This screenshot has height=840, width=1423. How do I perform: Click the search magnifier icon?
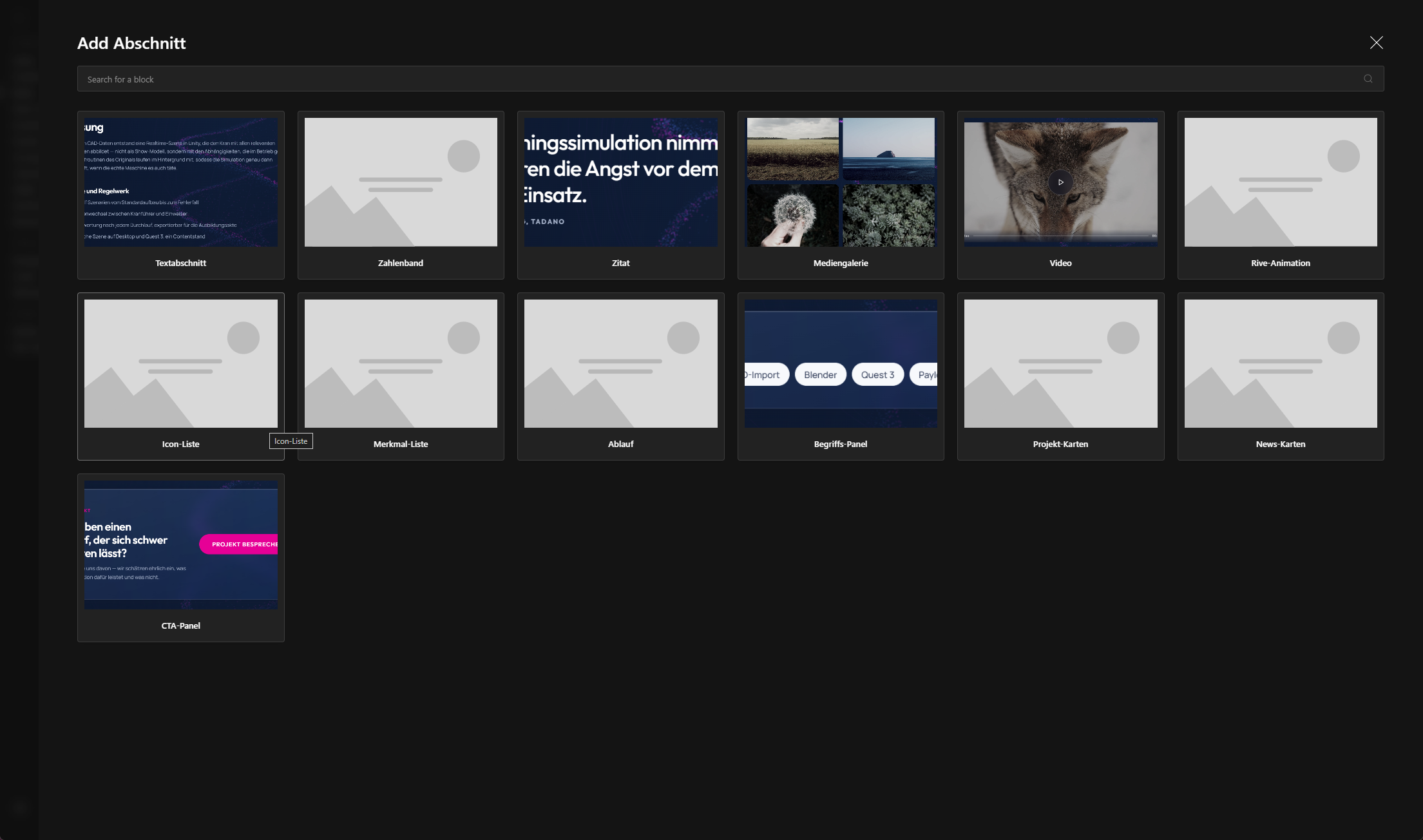(1368, 79)
